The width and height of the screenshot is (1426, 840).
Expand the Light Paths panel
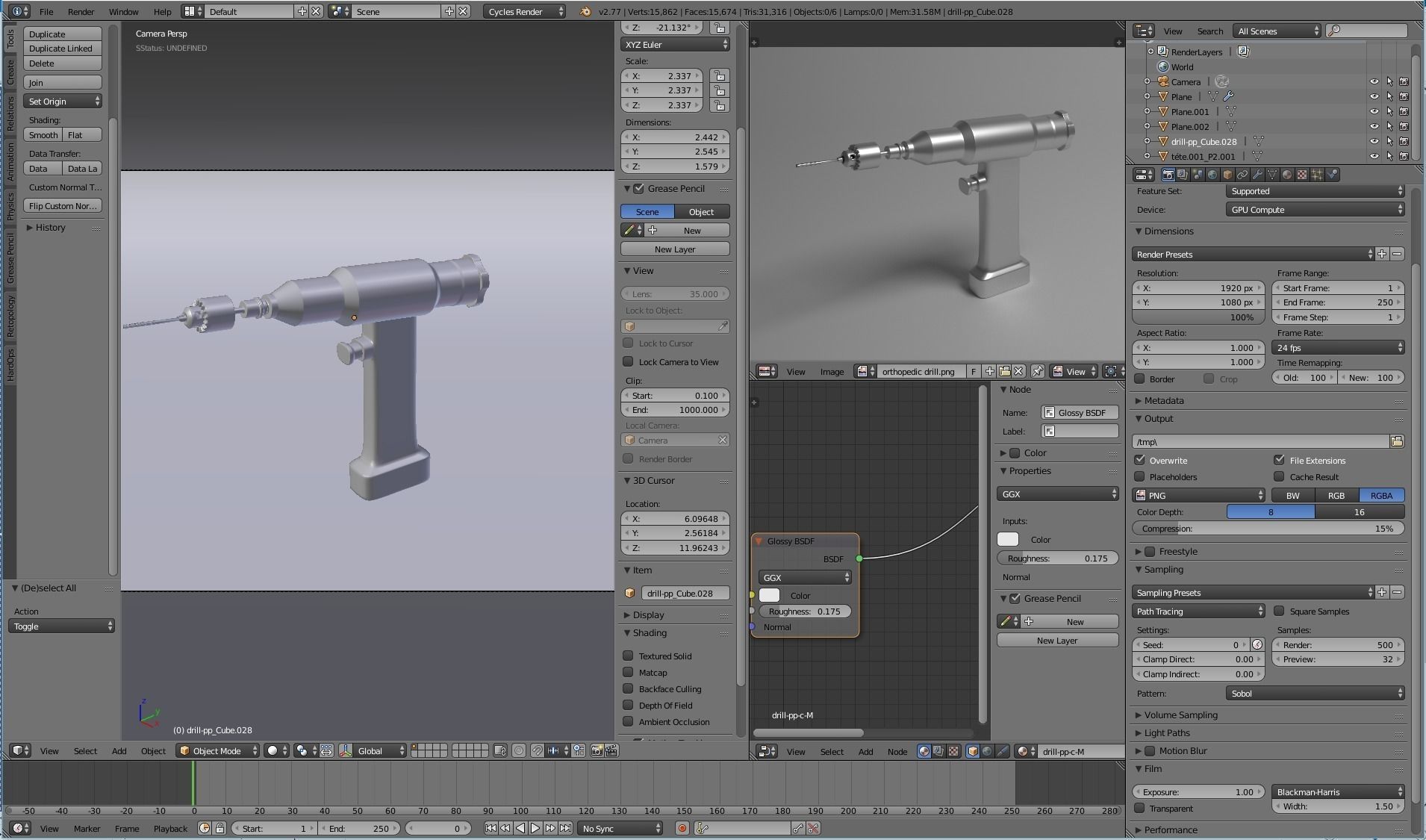click(1167, 732)
